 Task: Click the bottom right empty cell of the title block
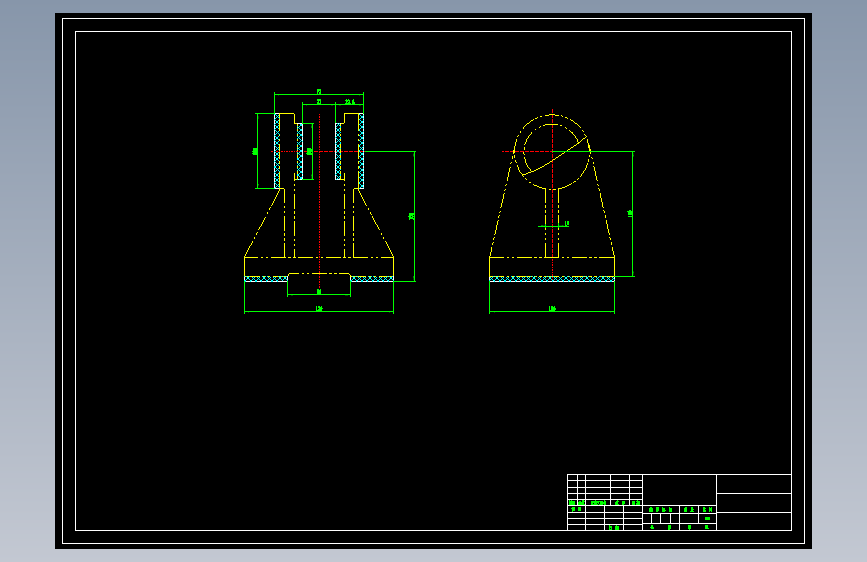(x=754, y=522)
